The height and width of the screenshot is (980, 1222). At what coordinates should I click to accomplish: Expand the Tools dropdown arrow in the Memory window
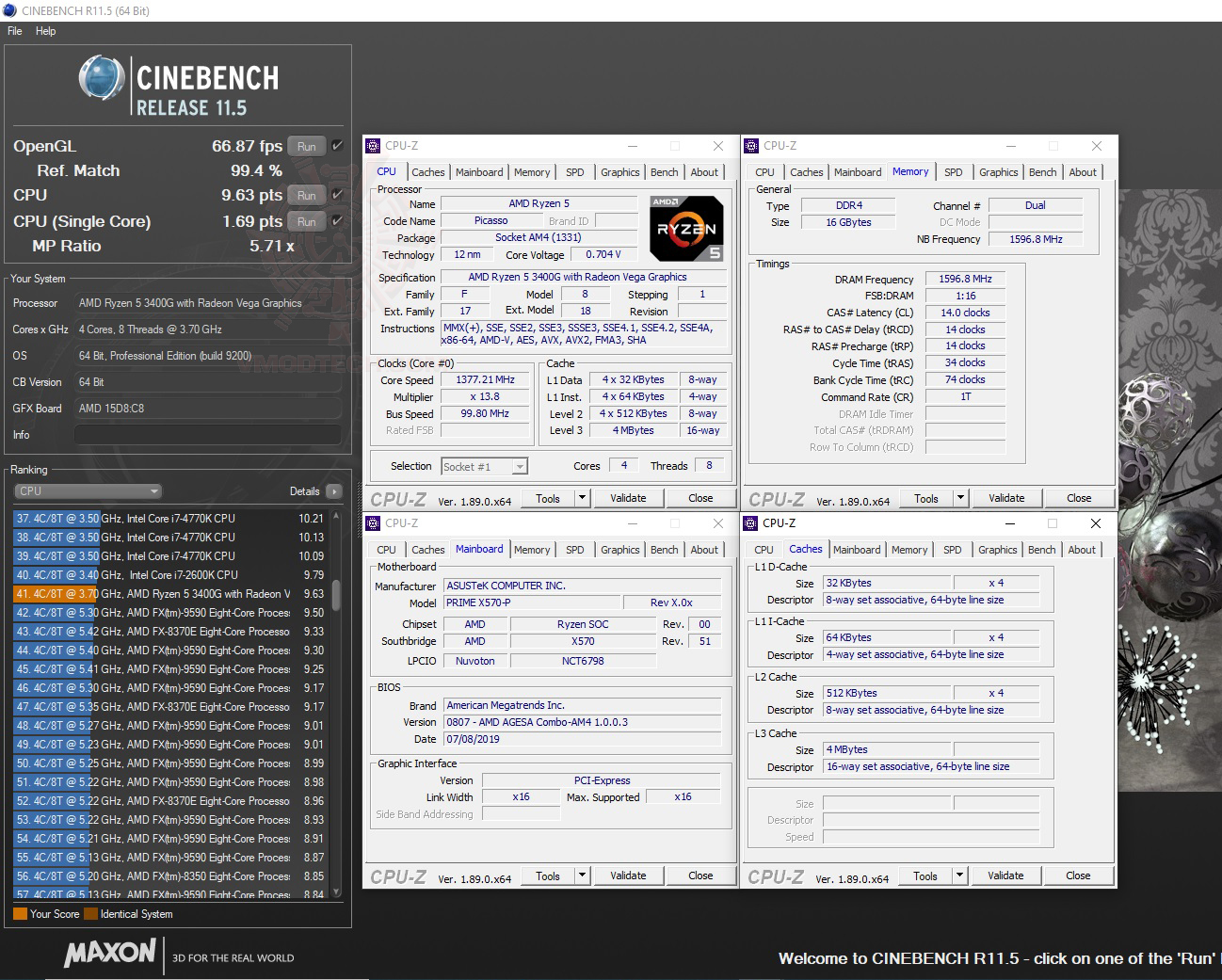tap(960, 498)
